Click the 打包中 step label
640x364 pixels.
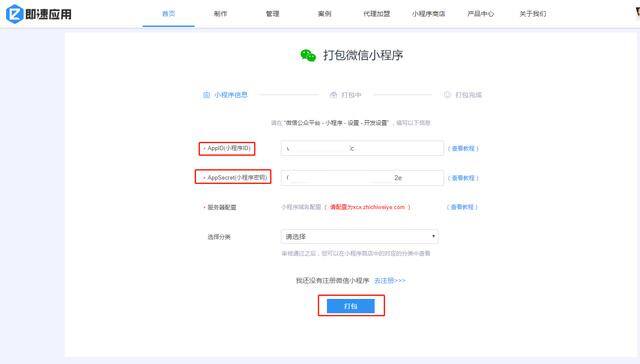click(x=351, y=95)
